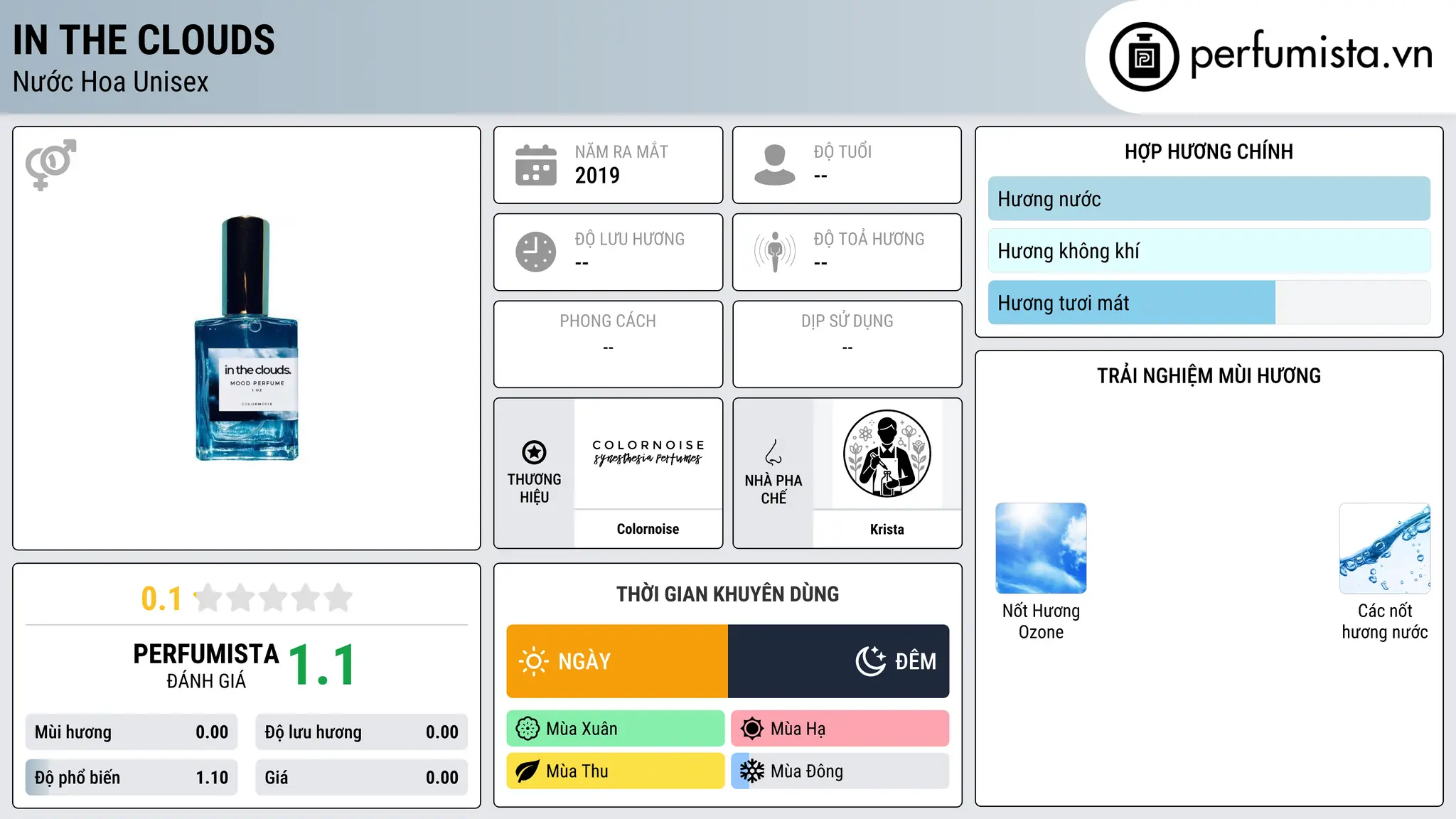Click the Nhà Pha Chế label
The height and width of the screenshot is (819, 1456).
click(x=773, y=489)
